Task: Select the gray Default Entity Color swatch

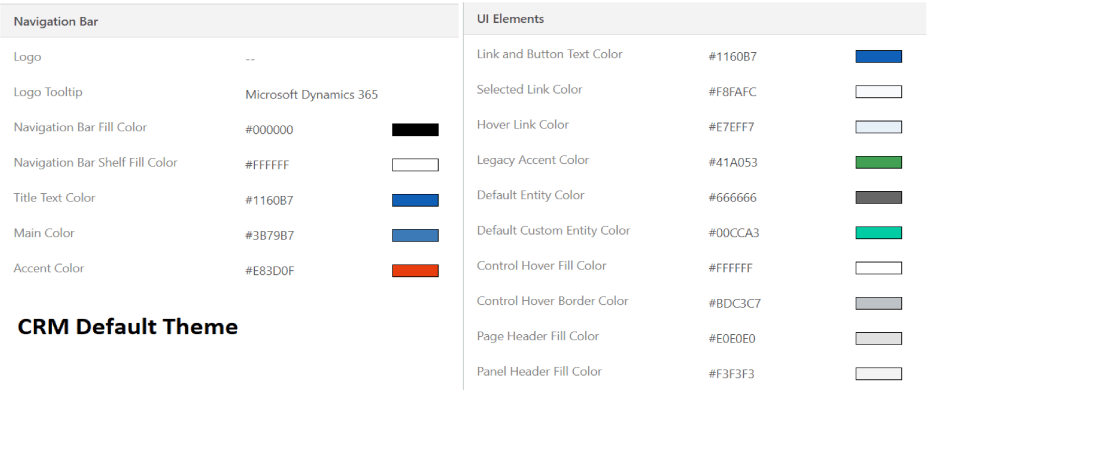Action: 878,197
